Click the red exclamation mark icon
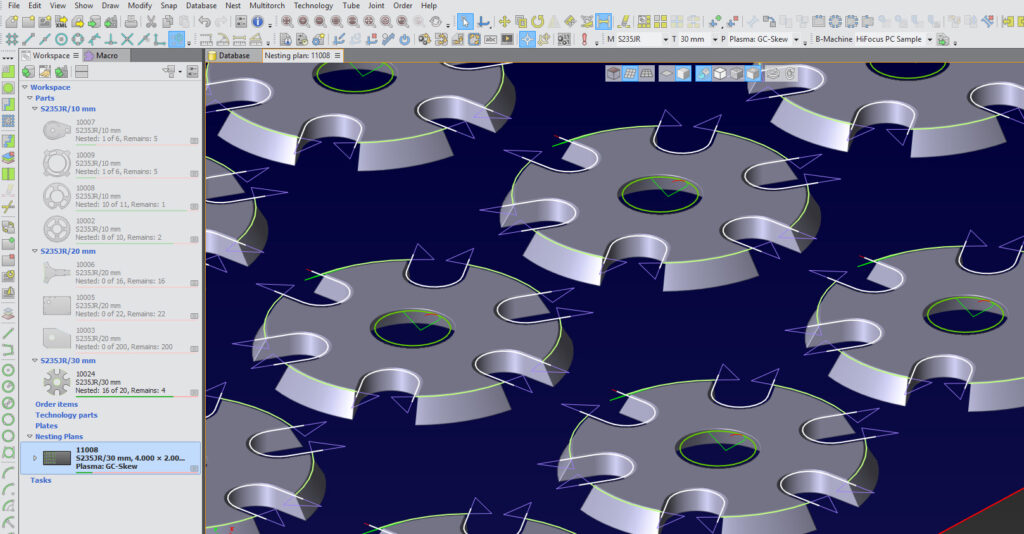 [x=584, y=39]
